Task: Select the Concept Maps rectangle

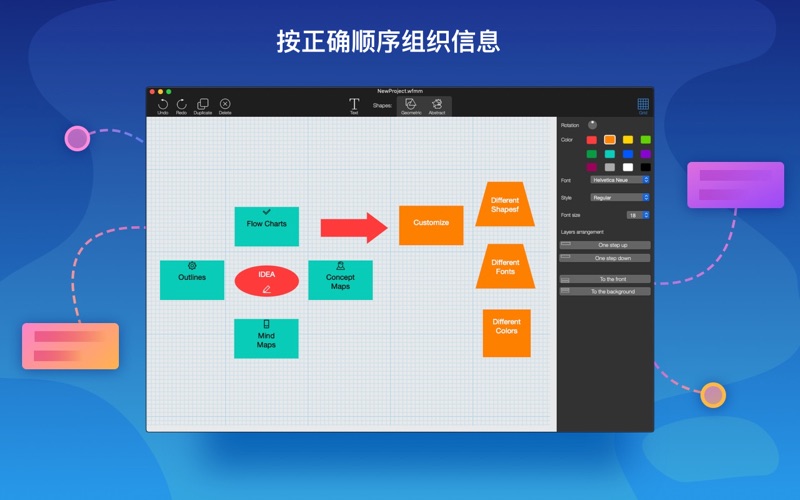Action: (x=340, y=280)
